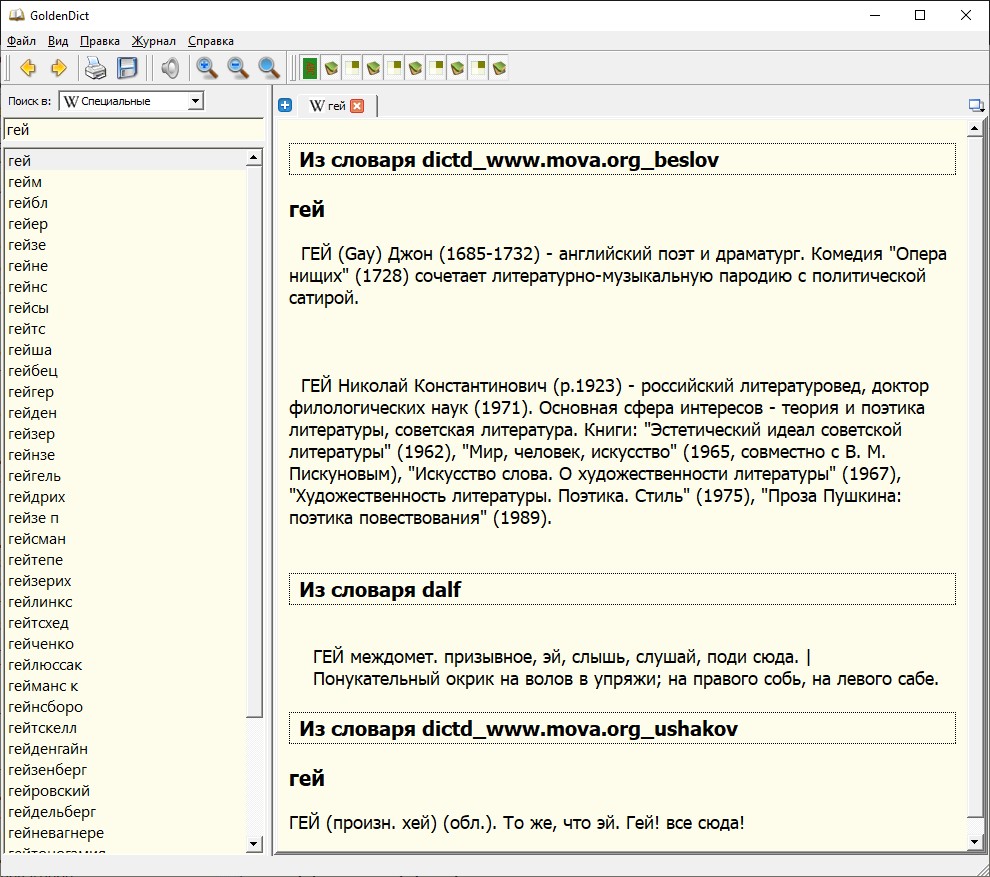Toggle the first yellow-square dictionary icon
The width and height of the screenshot is (990, 877).
point(352,68)
